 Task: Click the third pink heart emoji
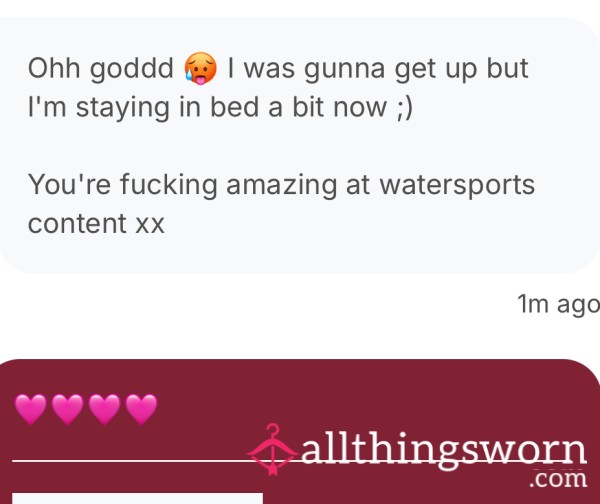104,409
